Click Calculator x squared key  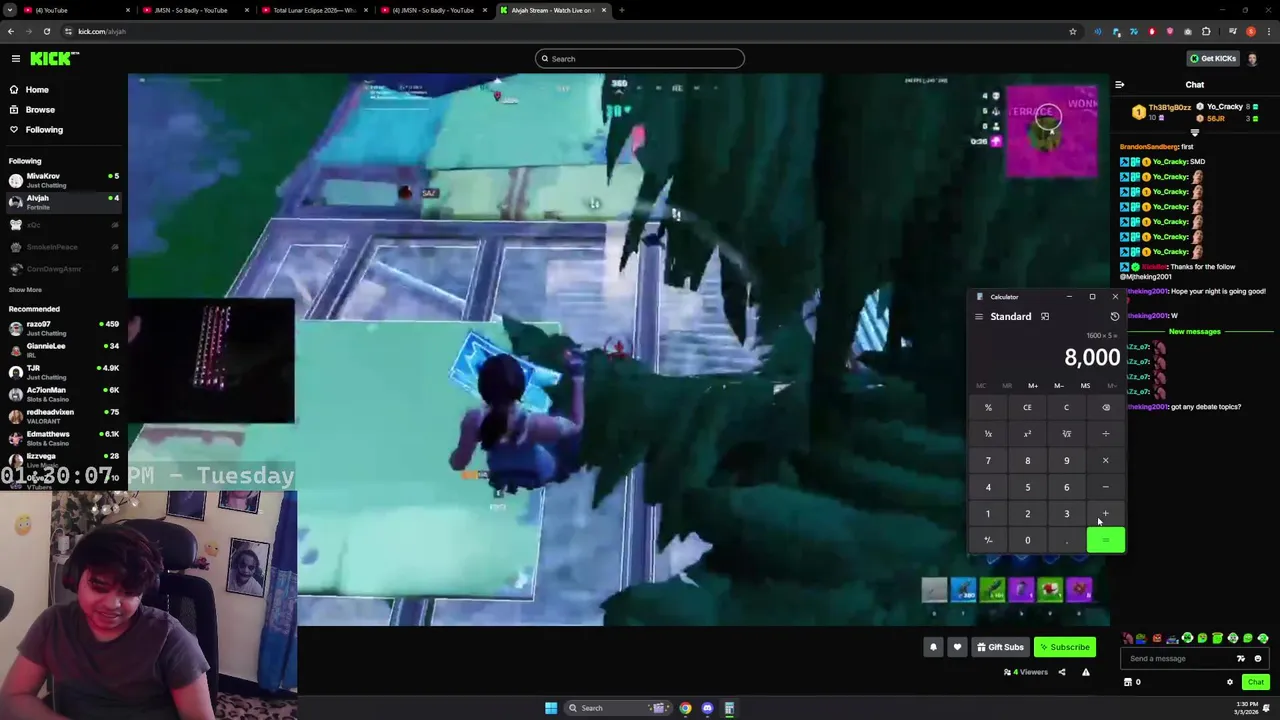point(1027,434)
